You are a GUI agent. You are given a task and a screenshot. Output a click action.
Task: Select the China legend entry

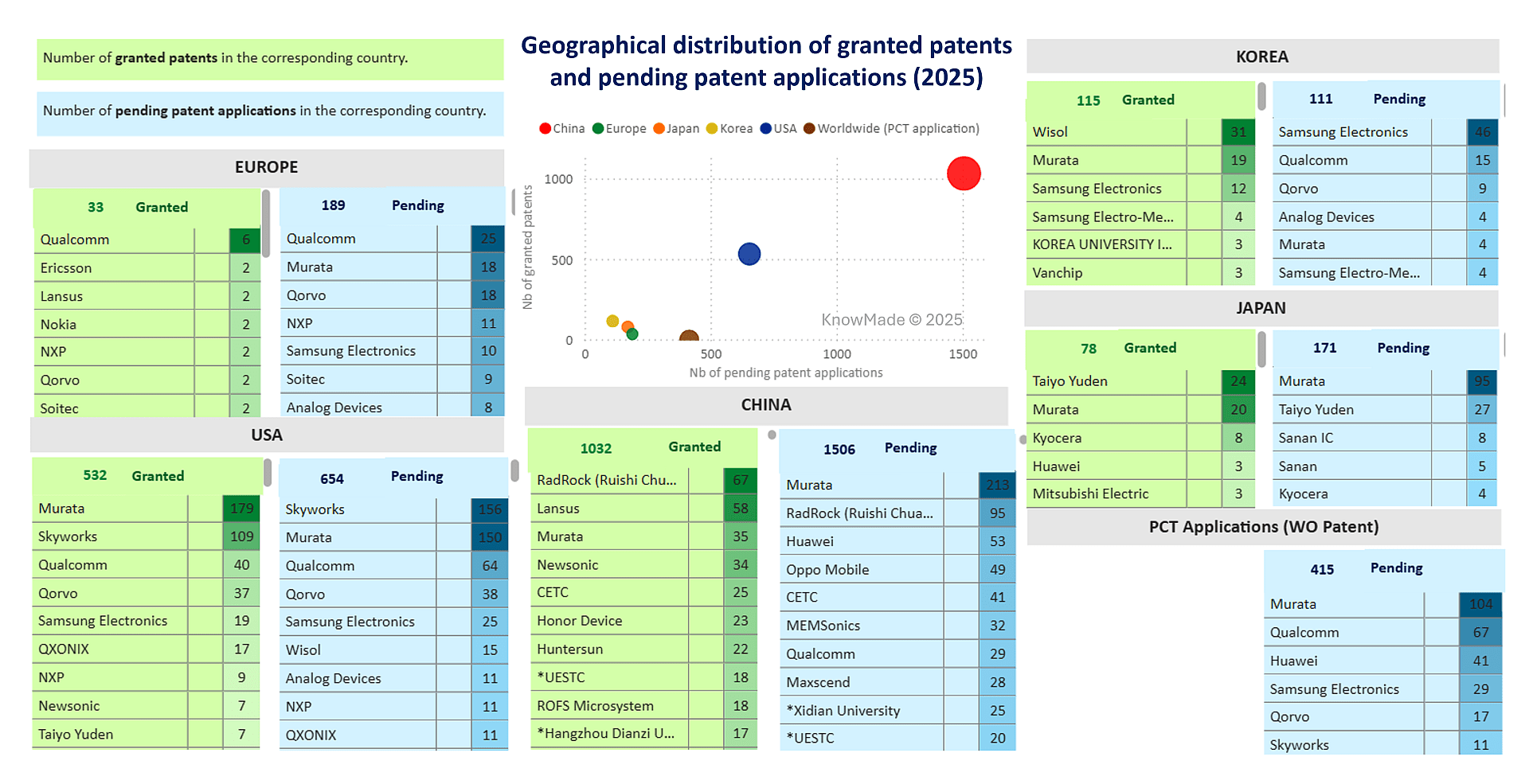pos(561,129)
